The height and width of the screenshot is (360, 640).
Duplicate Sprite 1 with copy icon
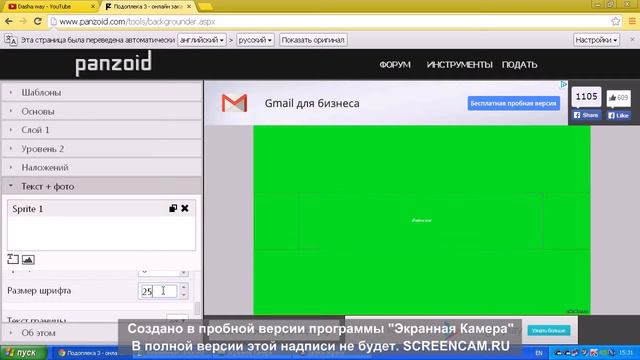click(173, 208)
